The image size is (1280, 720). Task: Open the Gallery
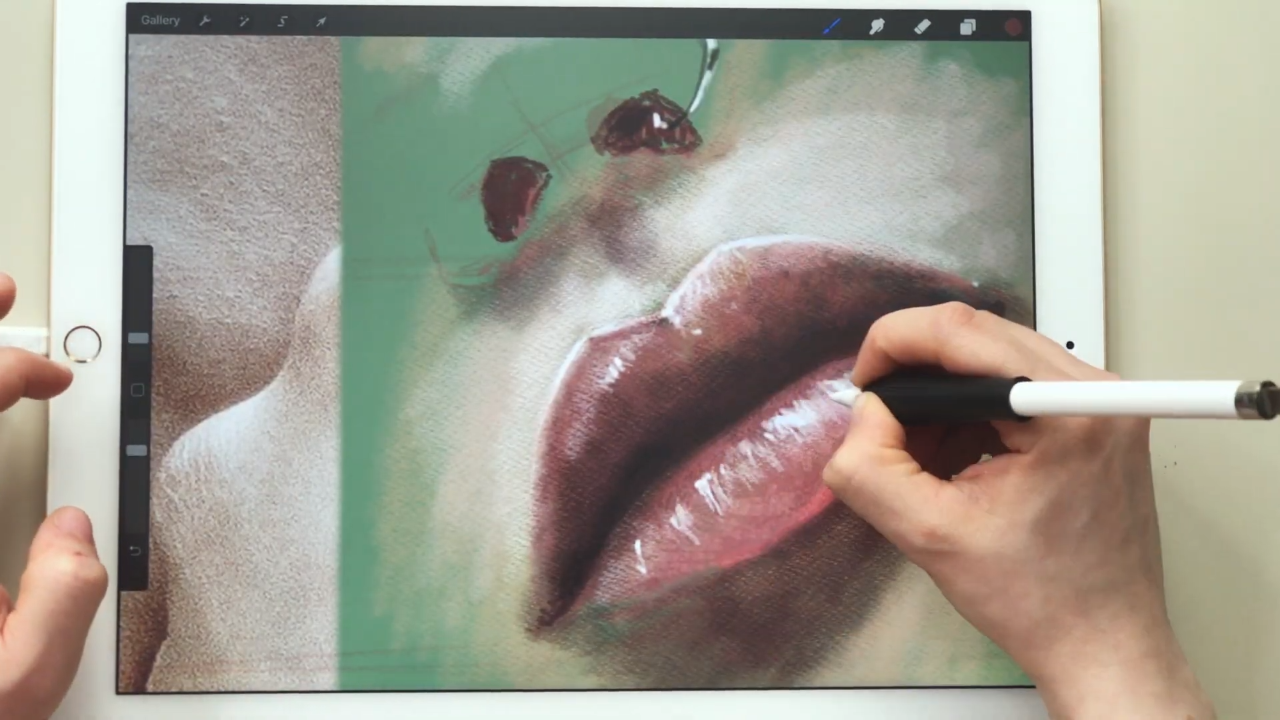click(x=160, y=20)
